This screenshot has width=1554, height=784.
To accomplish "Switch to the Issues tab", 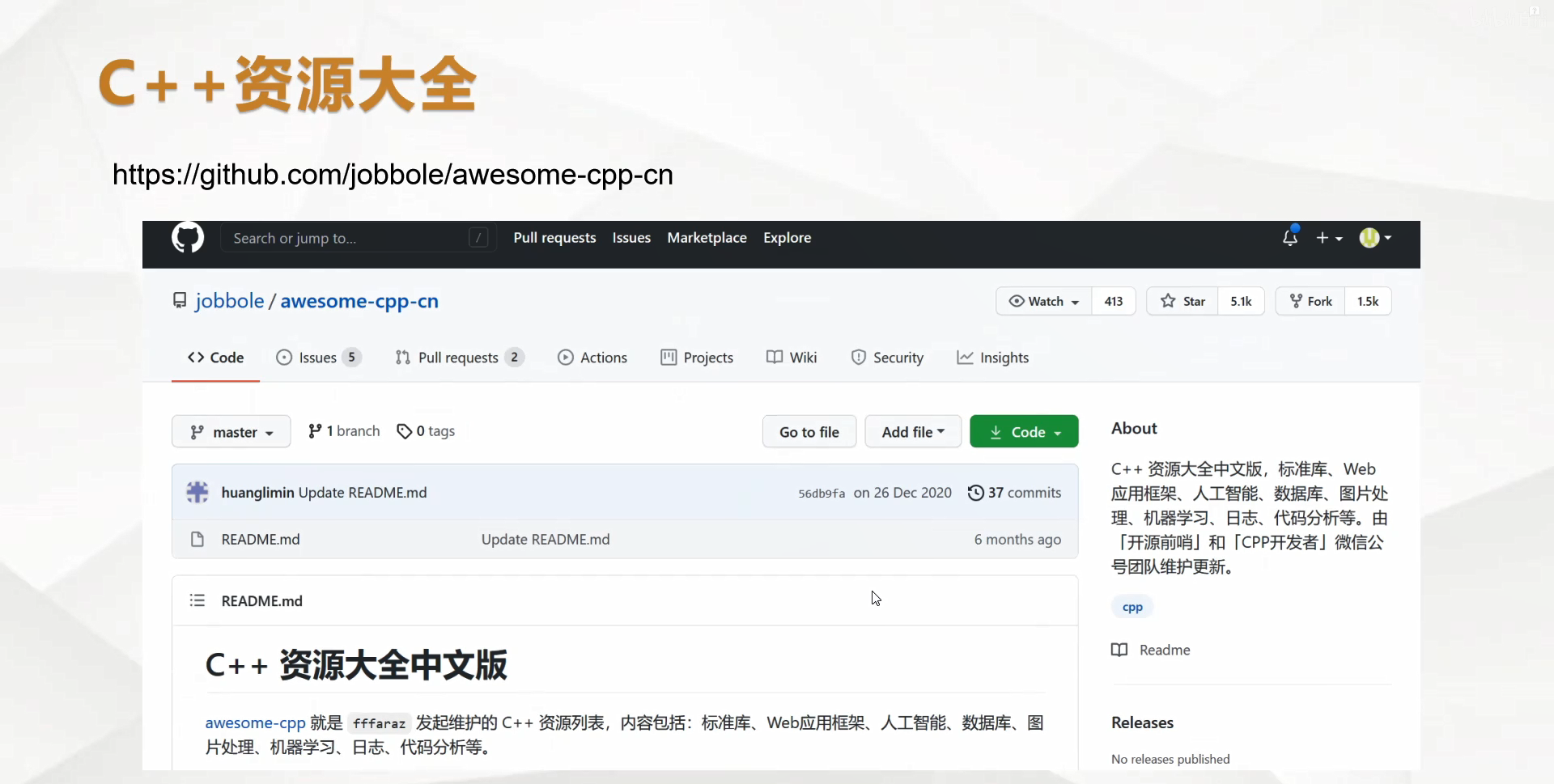I will coord(318,358).
